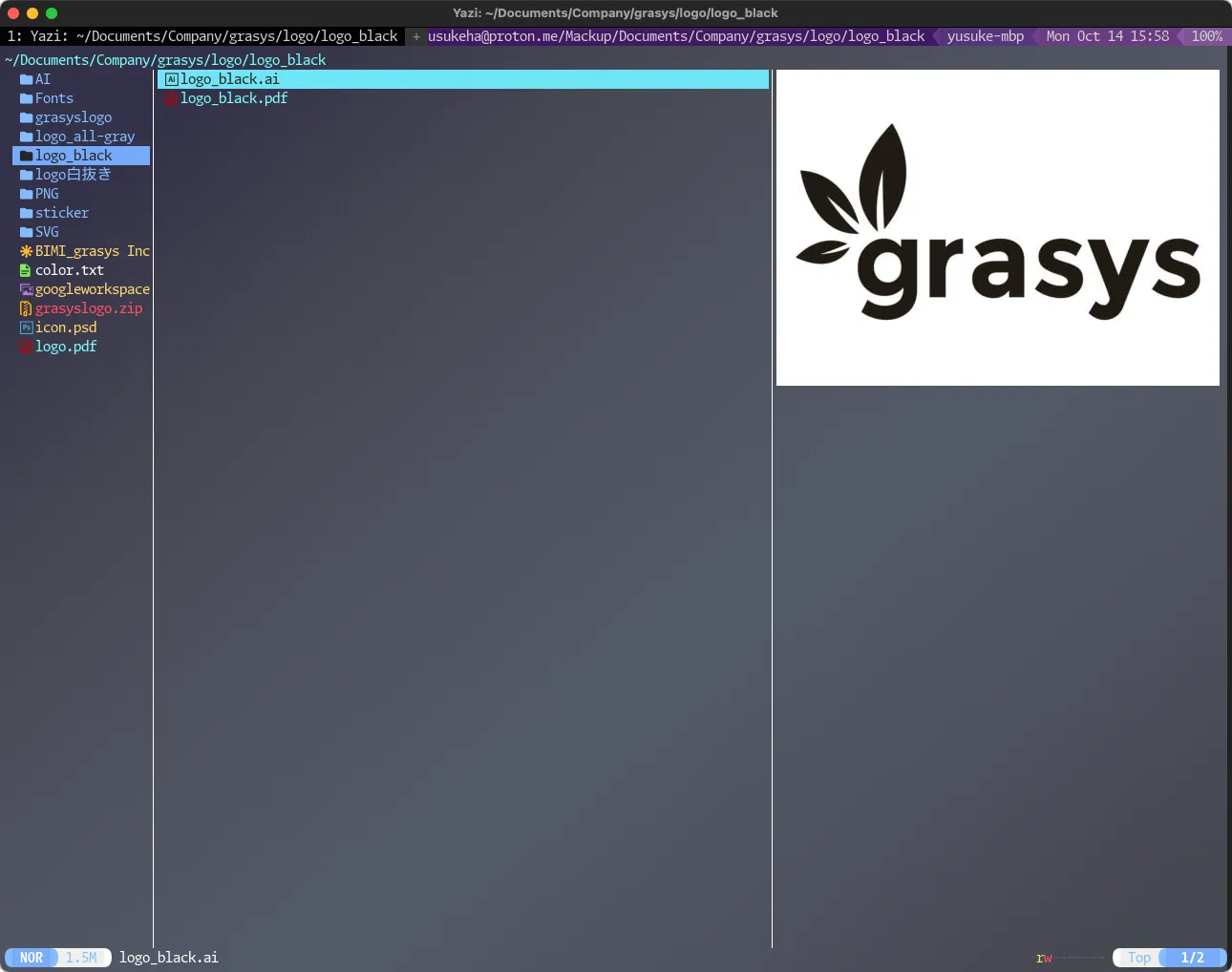Click the Fonts folder icon
This screenshot has height=972, width=1232.
click(26, 98)
